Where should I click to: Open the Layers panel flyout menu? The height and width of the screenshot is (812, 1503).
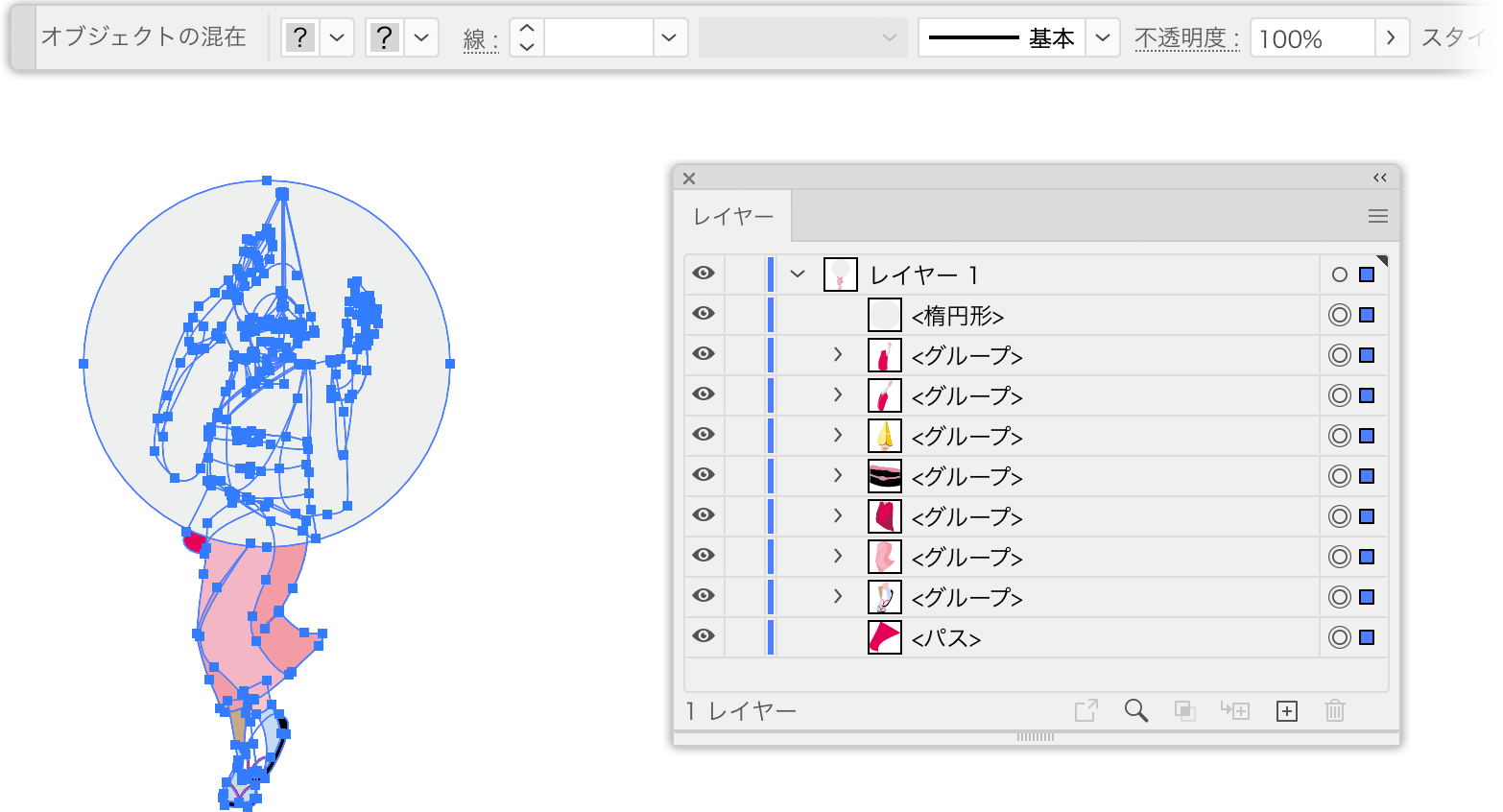coord(1378,216)
